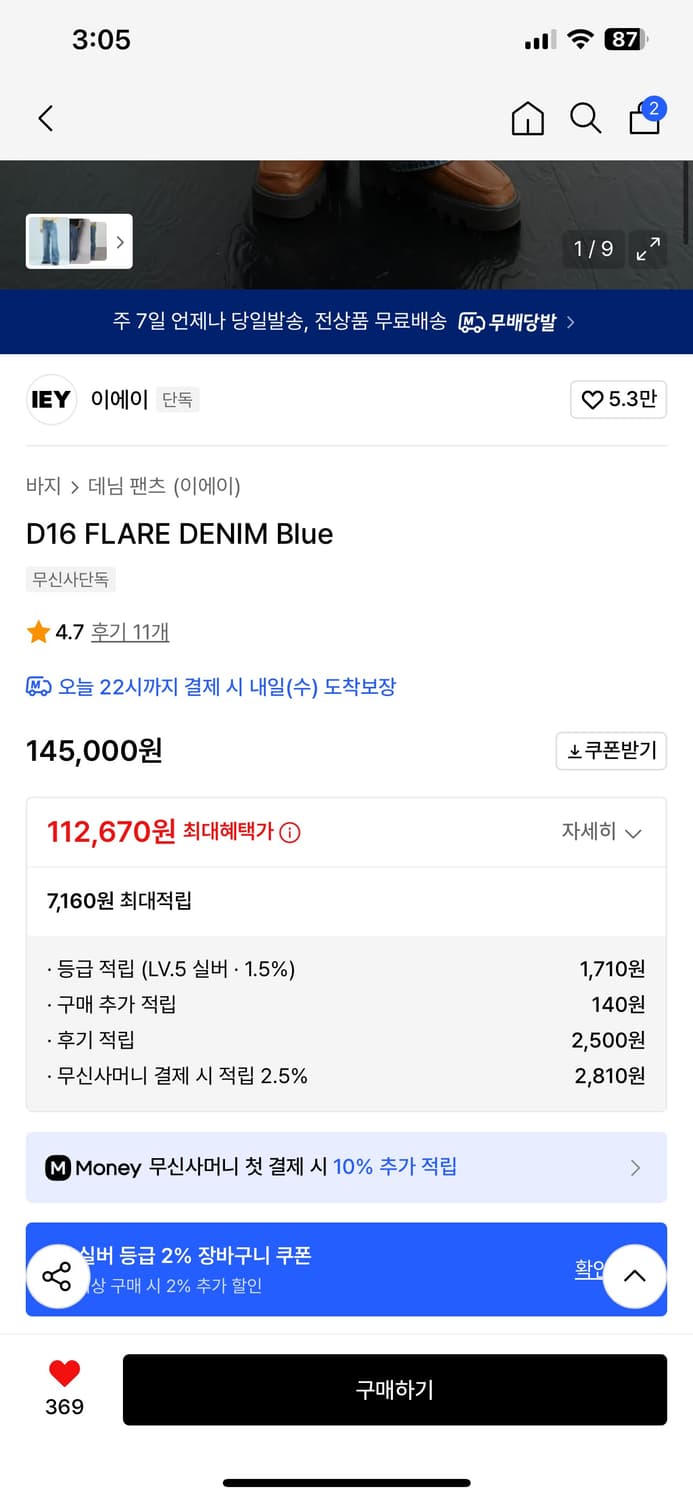This screenshot has width=693, height=1500.
Task: Open the 바지 category breadcrumb
Action: [x=41, y=487]
